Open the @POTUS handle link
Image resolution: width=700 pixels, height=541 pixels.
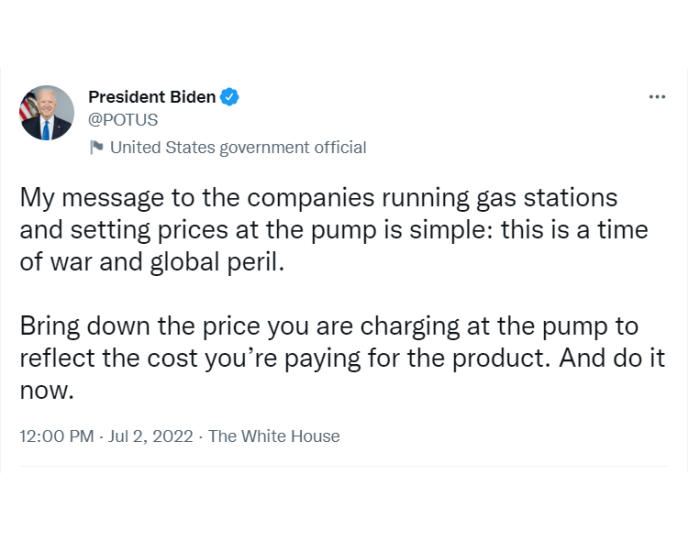[x=123, y=120]
